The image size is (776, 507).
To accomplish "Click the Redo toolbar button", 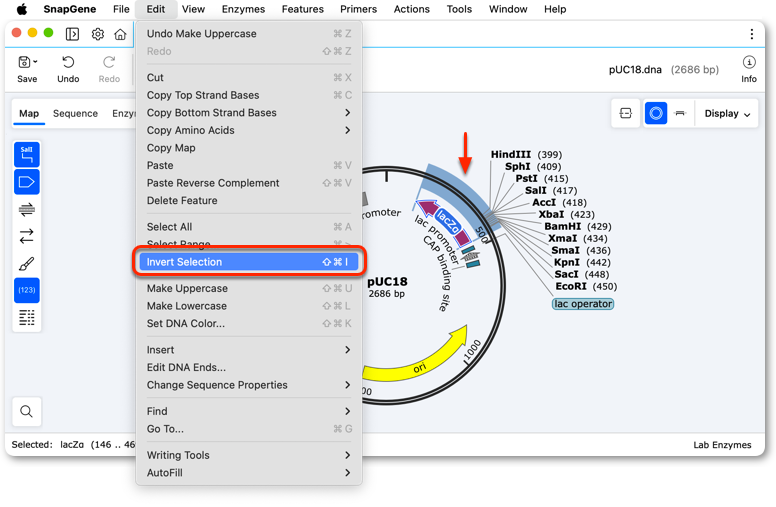I will click(109, 69).
